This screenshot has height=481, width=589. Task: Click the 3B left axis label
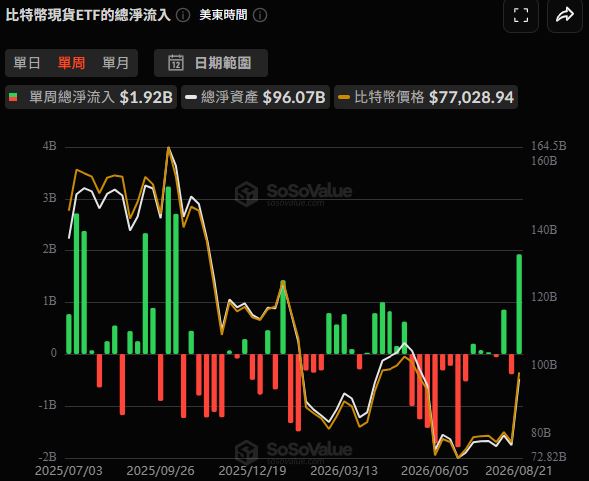[x=50, y=198]
